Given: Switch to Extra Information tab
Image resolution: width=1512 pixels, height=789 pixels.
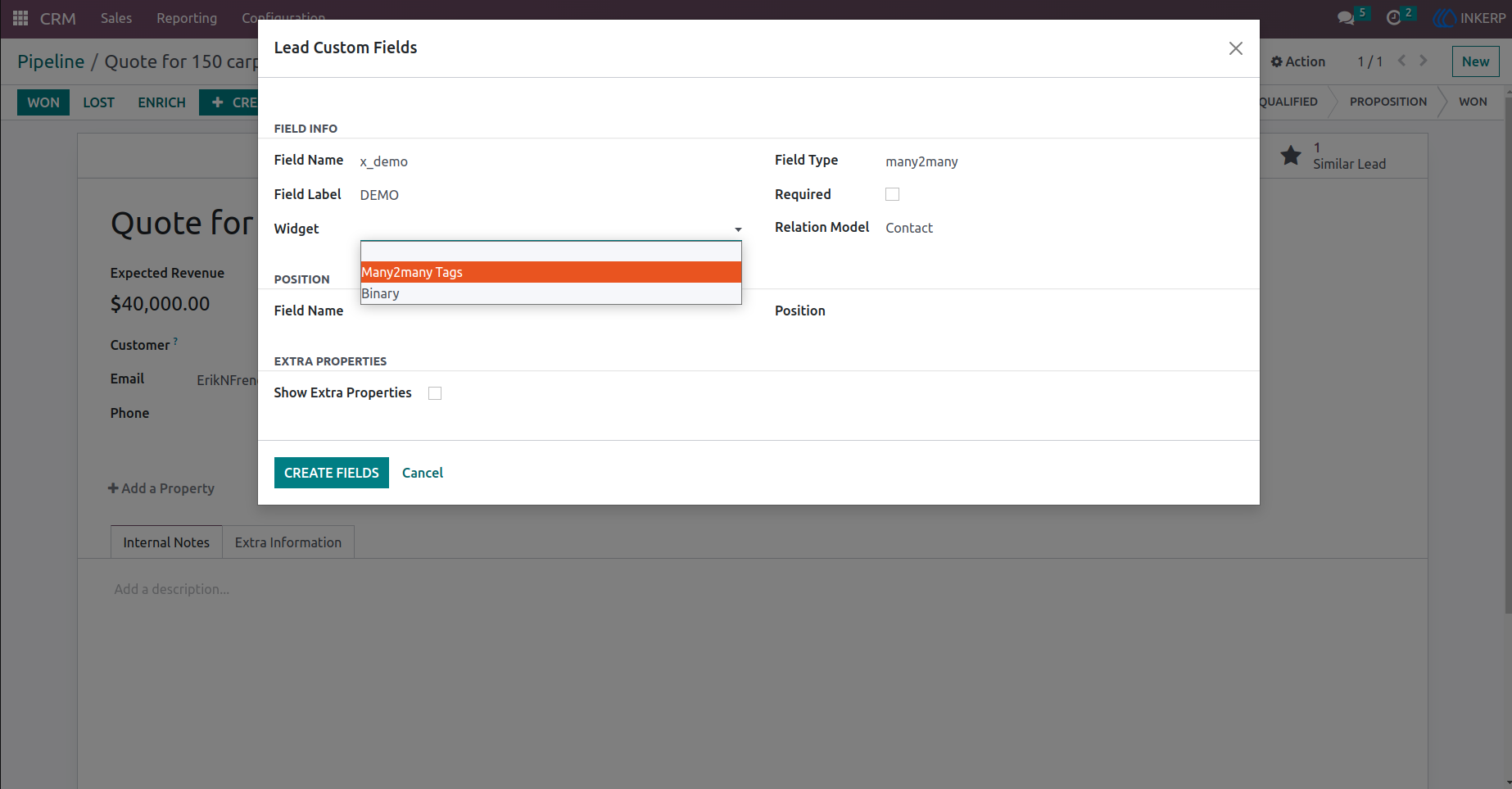Looking at the screenshot, I should 288,542.
